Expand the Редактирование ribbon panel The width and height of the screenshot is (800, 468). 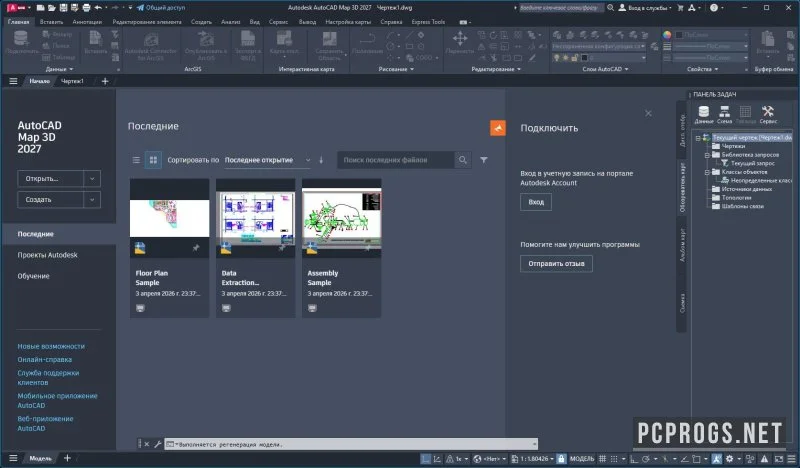496,69
